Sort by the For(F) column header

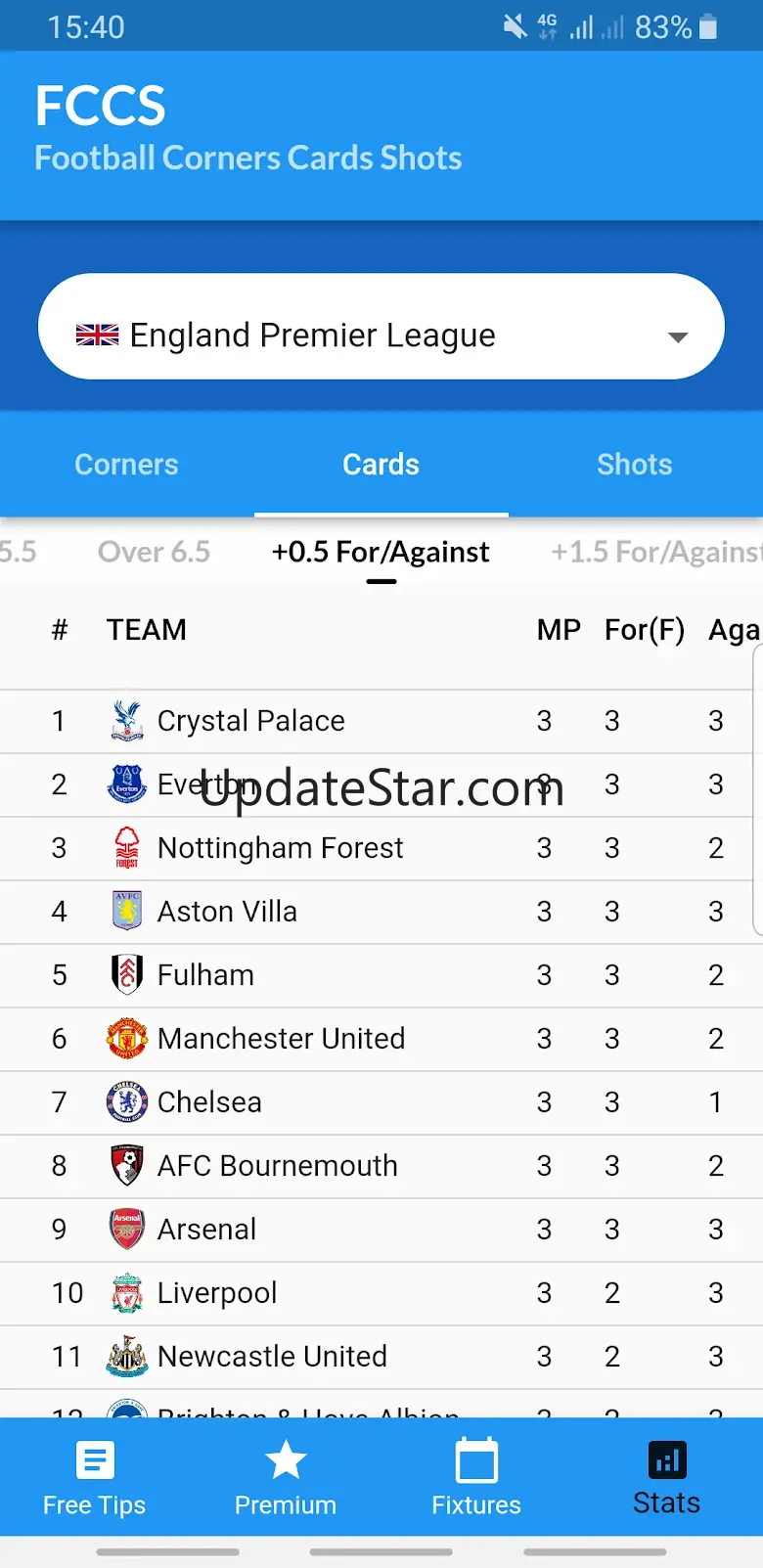pos(644,630)
